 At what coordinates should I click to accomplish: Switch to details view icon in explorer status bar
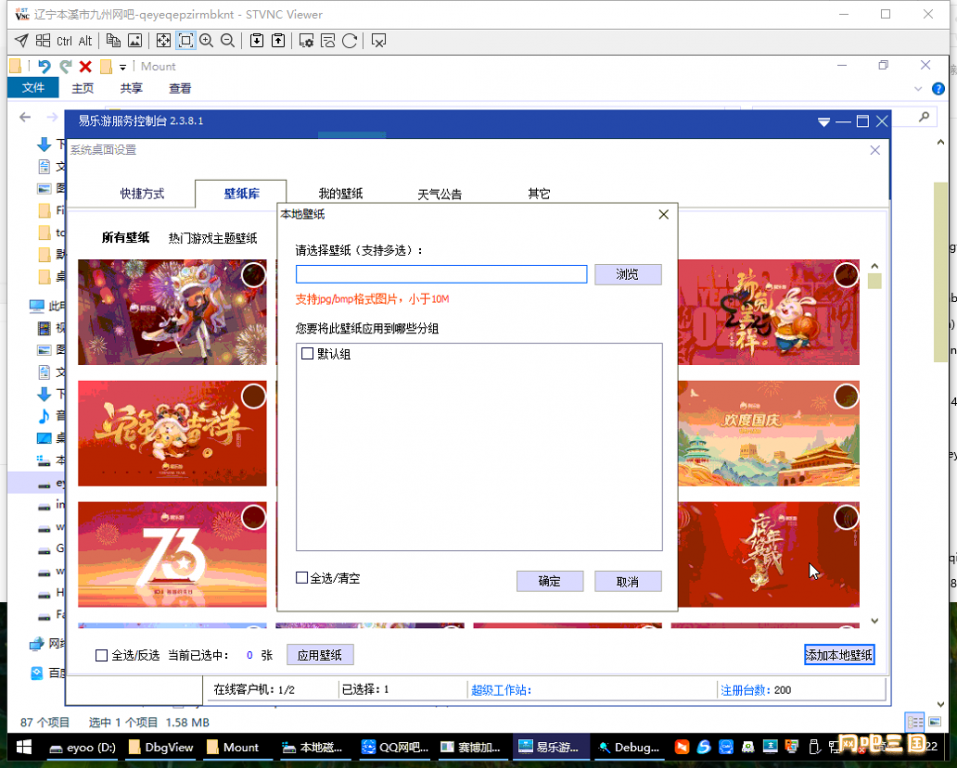pos(915,722)
